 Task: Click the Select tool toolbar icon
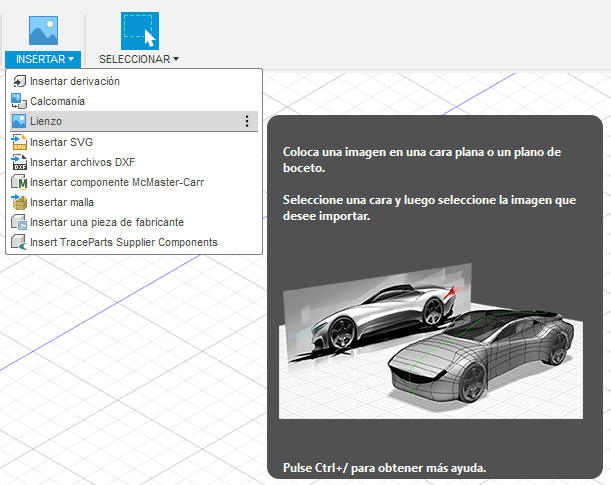point(140,31)
